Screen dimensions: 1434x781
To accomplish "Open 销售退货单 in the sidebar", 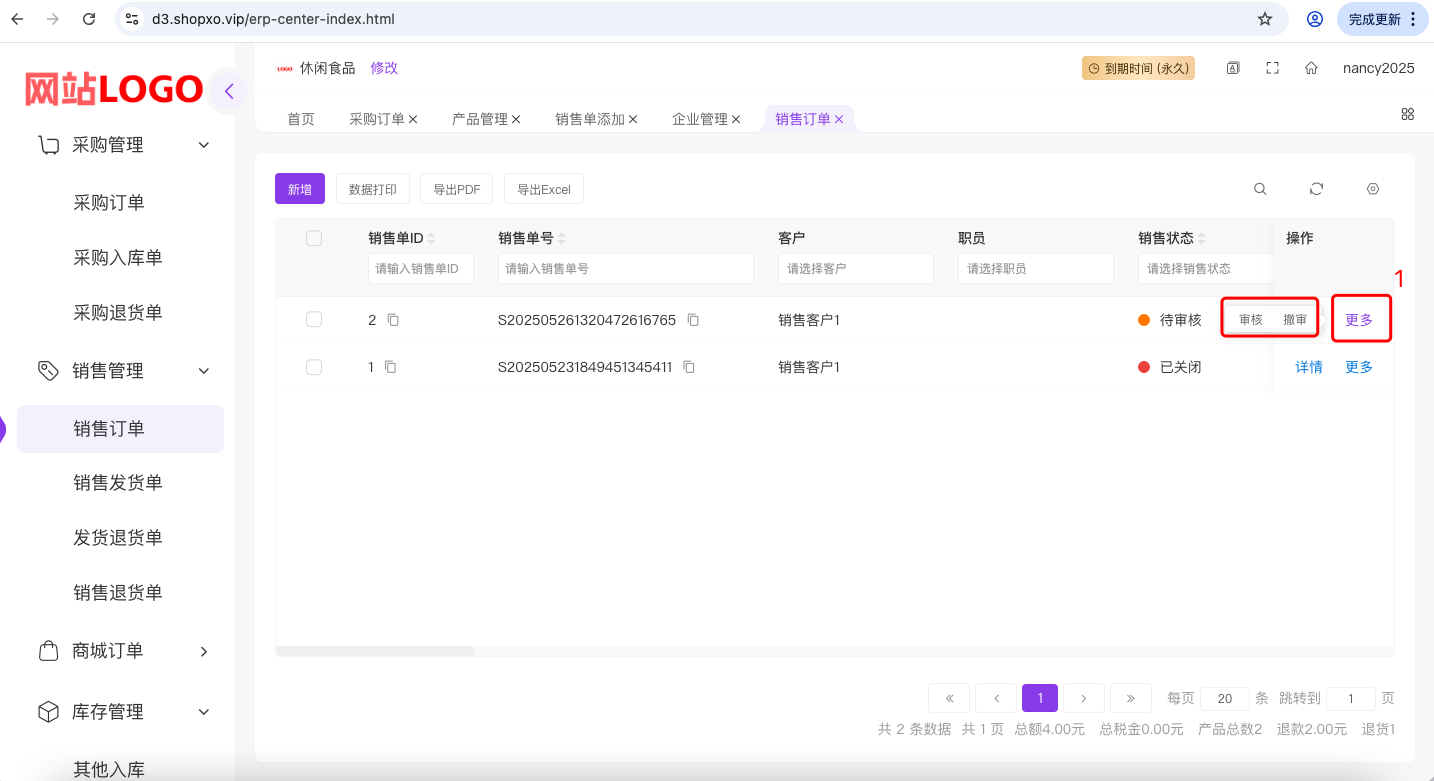I will tap(118, 593).
